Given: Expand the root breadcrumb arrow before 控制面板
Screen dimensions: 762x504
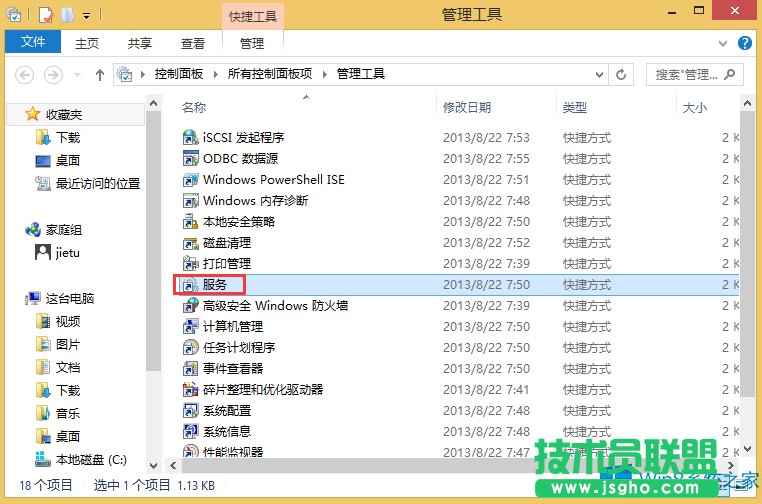Looking at the screenshot, I should click(x=142, y=74).
